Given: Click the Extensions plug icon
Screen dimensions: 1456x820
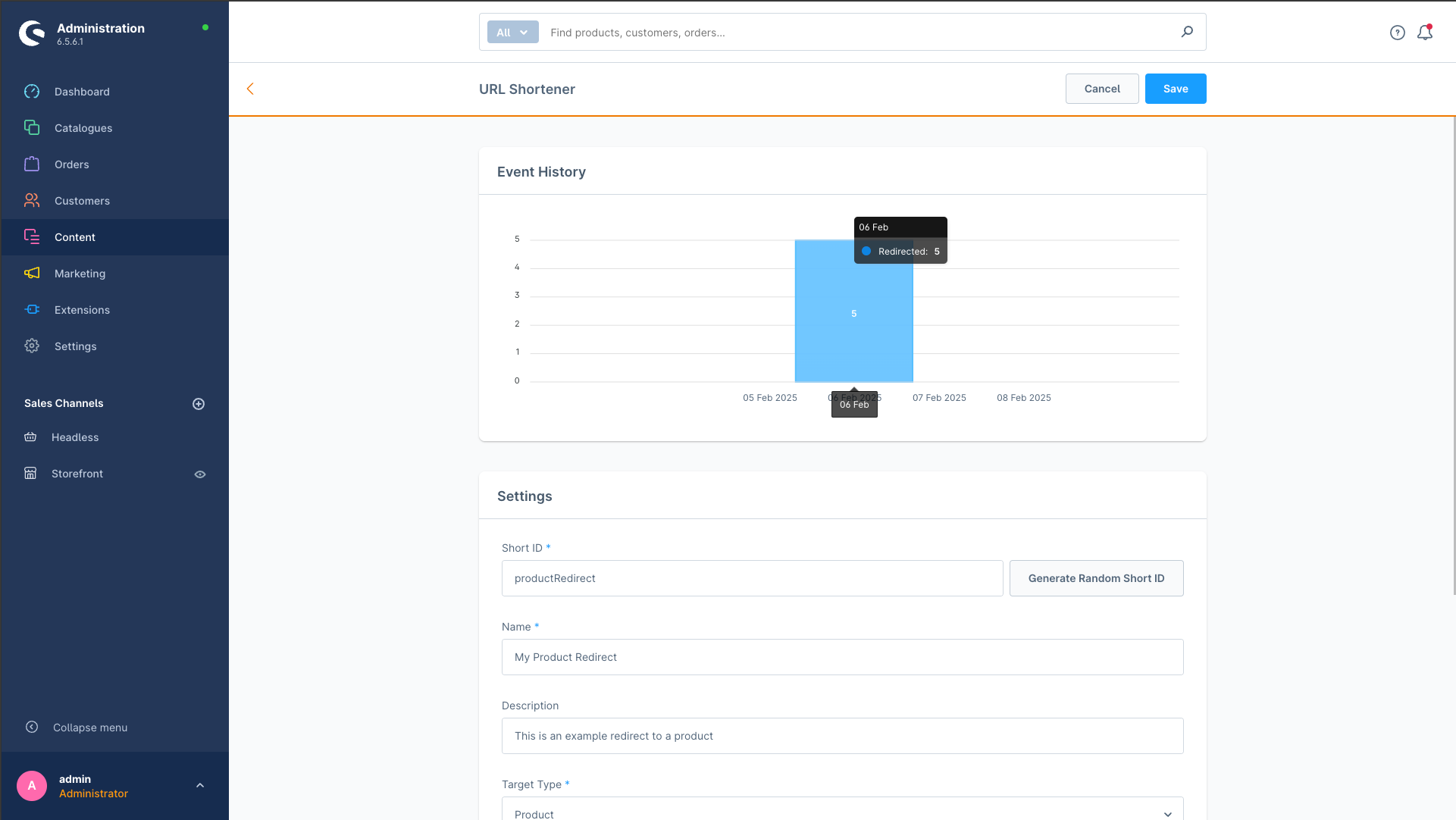Looking at the screenshot, I should pyautogui.click(x=32, y=310).
